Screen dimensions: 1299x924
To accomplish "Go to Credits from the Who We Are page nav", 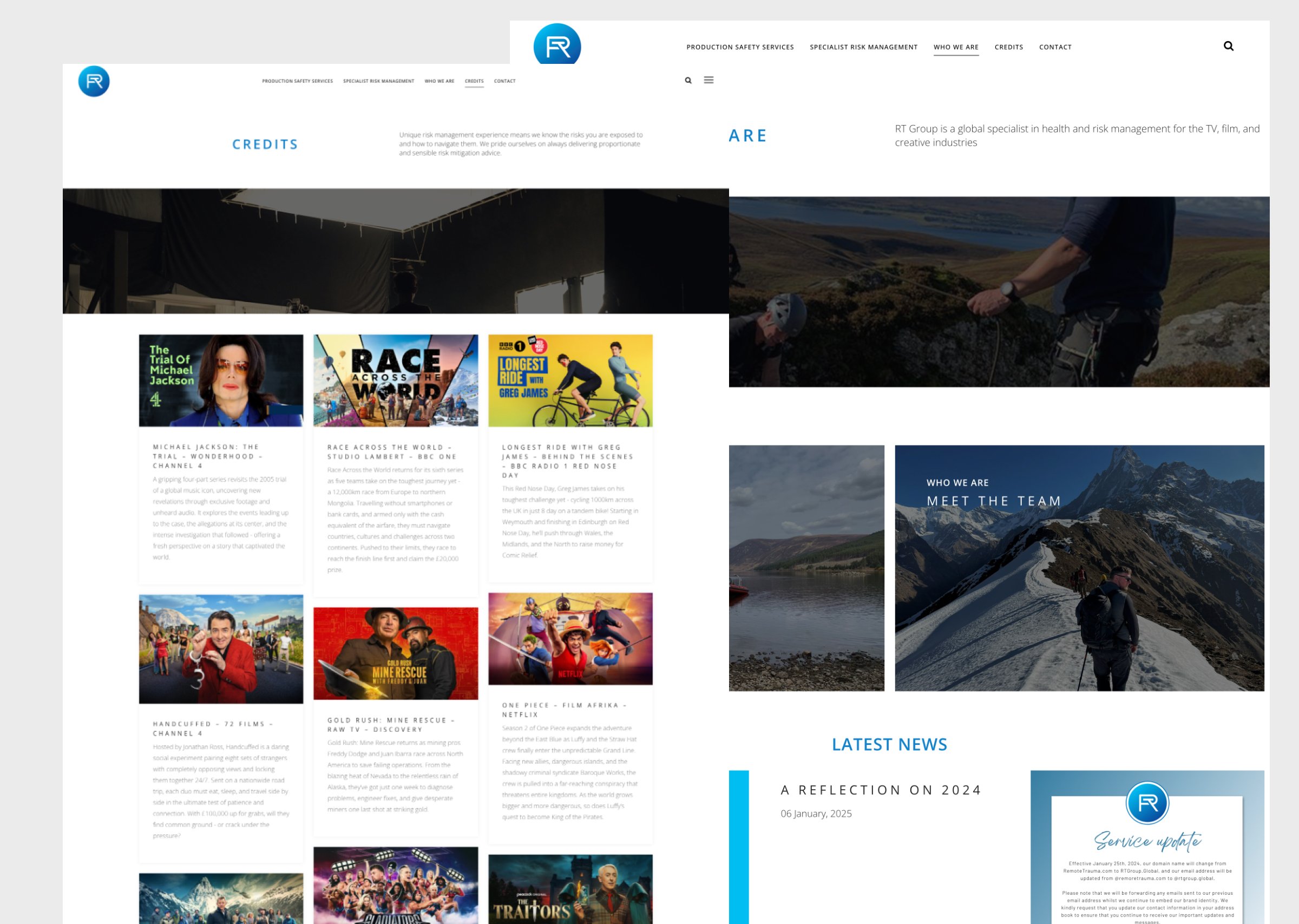I will click(1009, 47).
